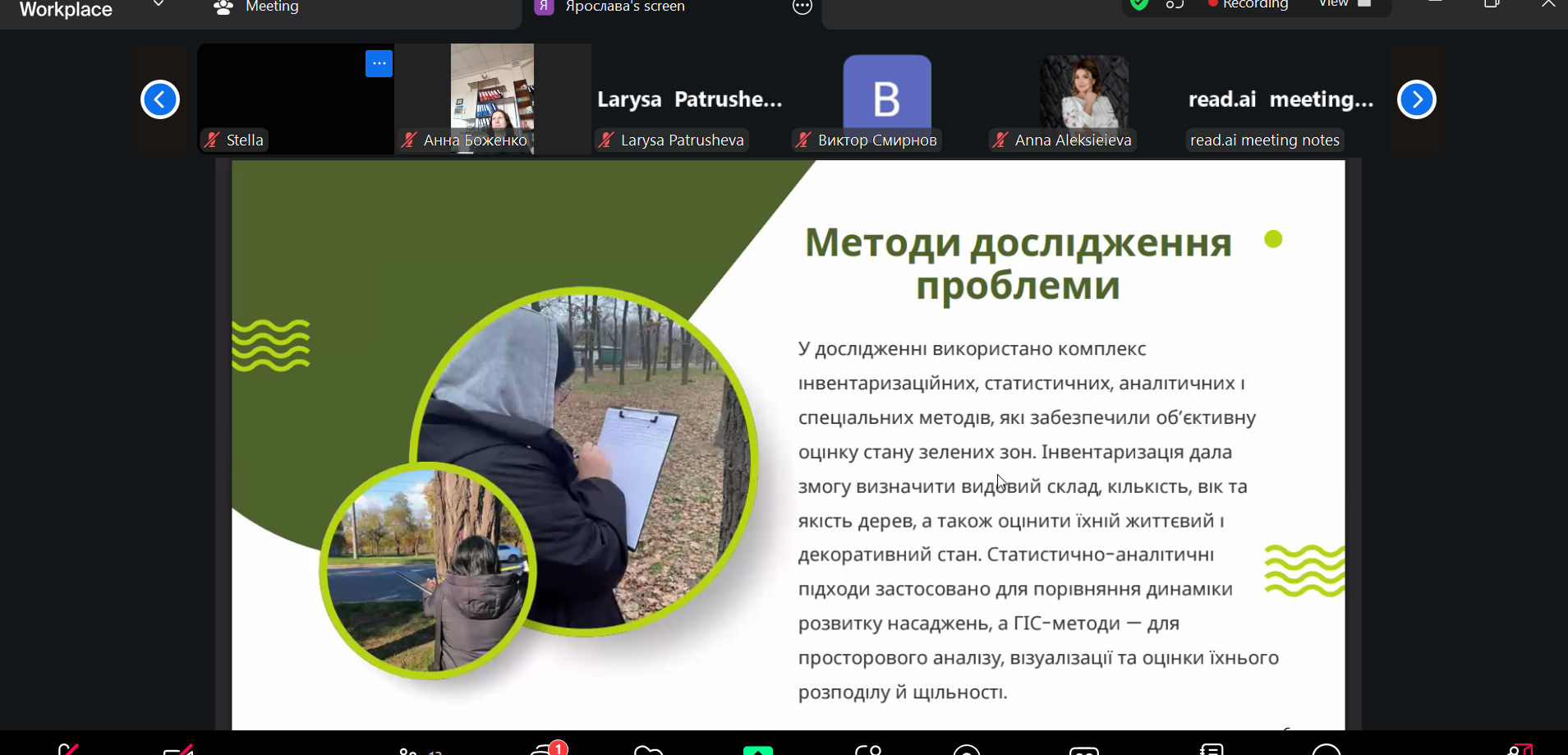Open the blue options button on Stella's tile
Screen dimensions: 1568x755
coord(379,63)
